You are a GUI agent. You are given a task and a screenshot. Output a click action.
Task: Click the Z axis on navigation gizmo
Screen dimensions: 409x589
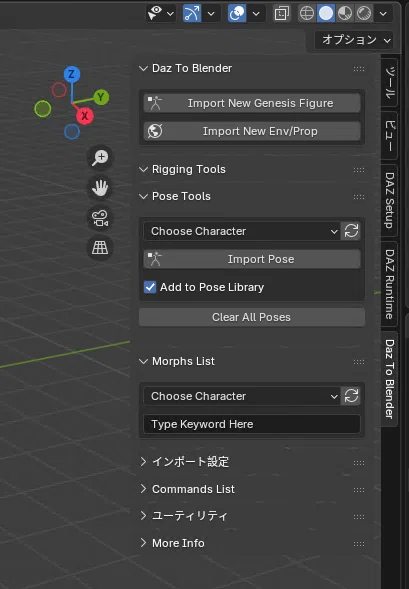point(71,74)
